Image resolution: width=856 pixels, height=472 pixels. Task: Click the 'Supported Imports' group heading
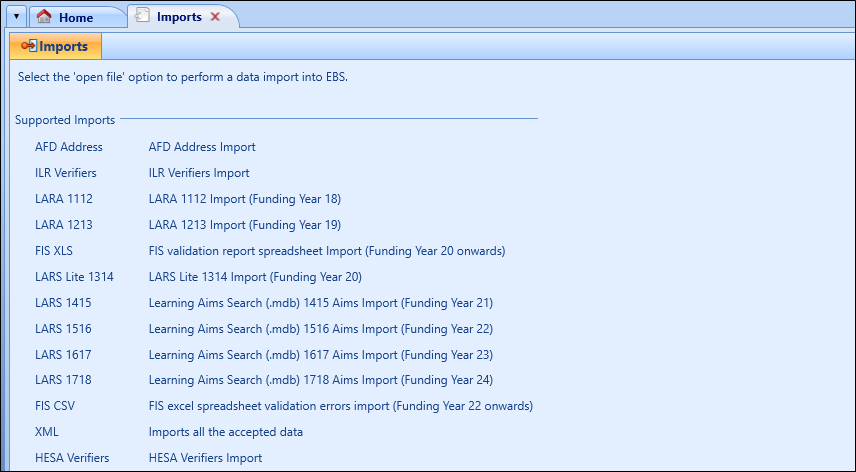tap(65, 120)
